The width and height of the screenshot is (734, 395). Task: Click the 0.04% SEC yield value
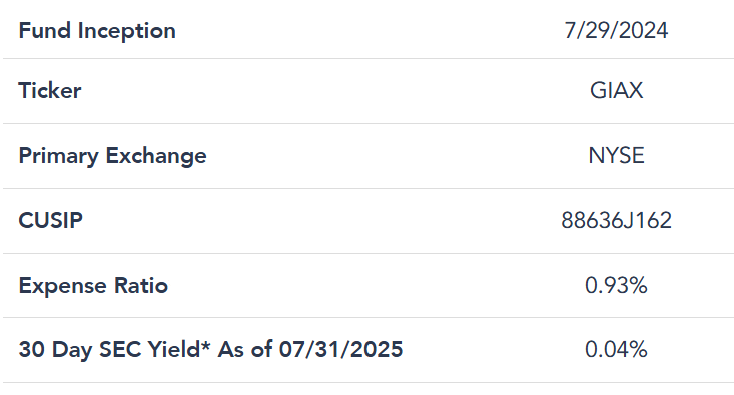click(616, 350)
